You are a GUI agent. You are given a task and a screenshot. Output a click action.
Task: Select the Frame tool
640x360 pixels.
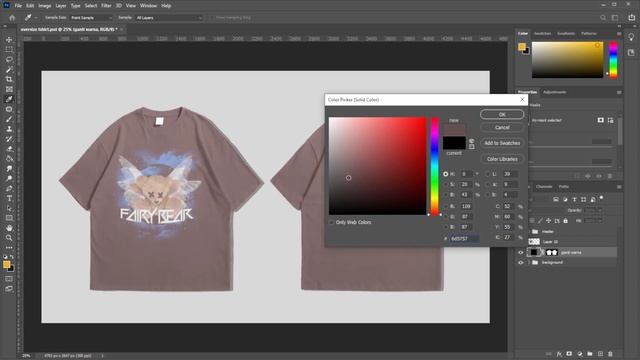(9, 89)
